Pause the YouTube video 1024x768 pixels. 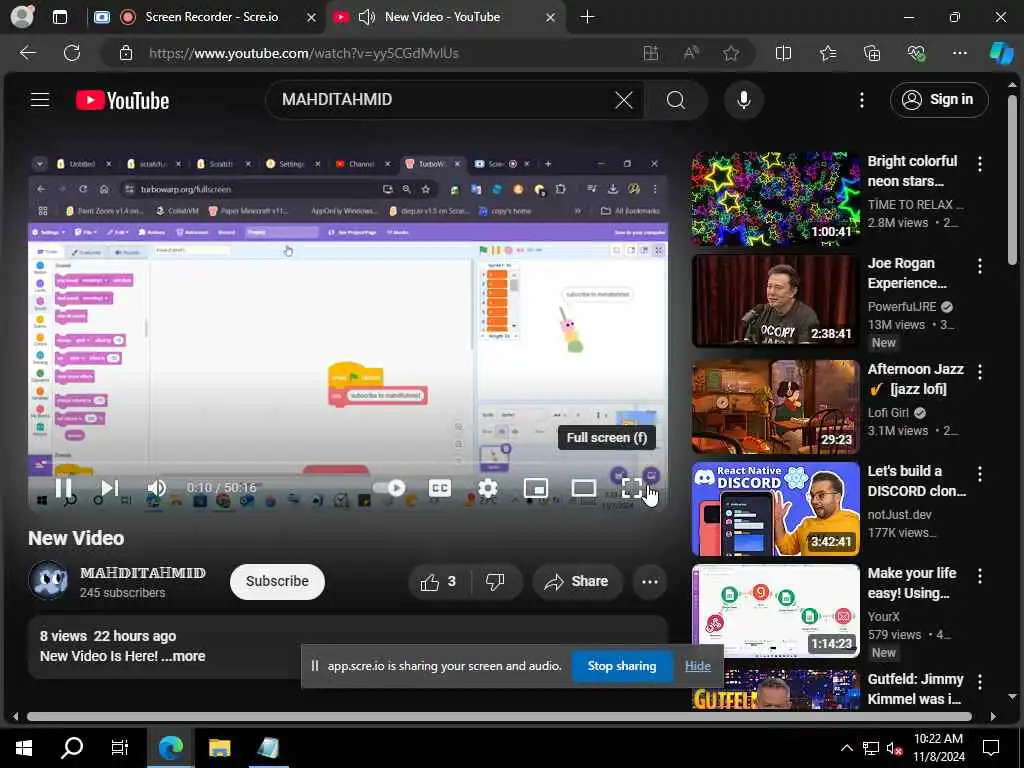click(63, 488)
